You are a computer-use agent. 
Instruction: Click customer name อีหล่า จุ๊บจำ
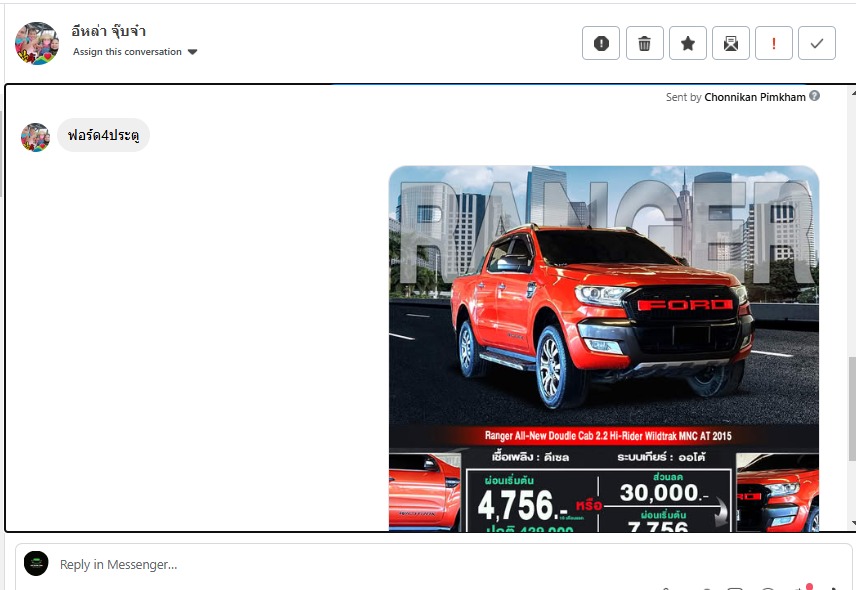point(108,31)
